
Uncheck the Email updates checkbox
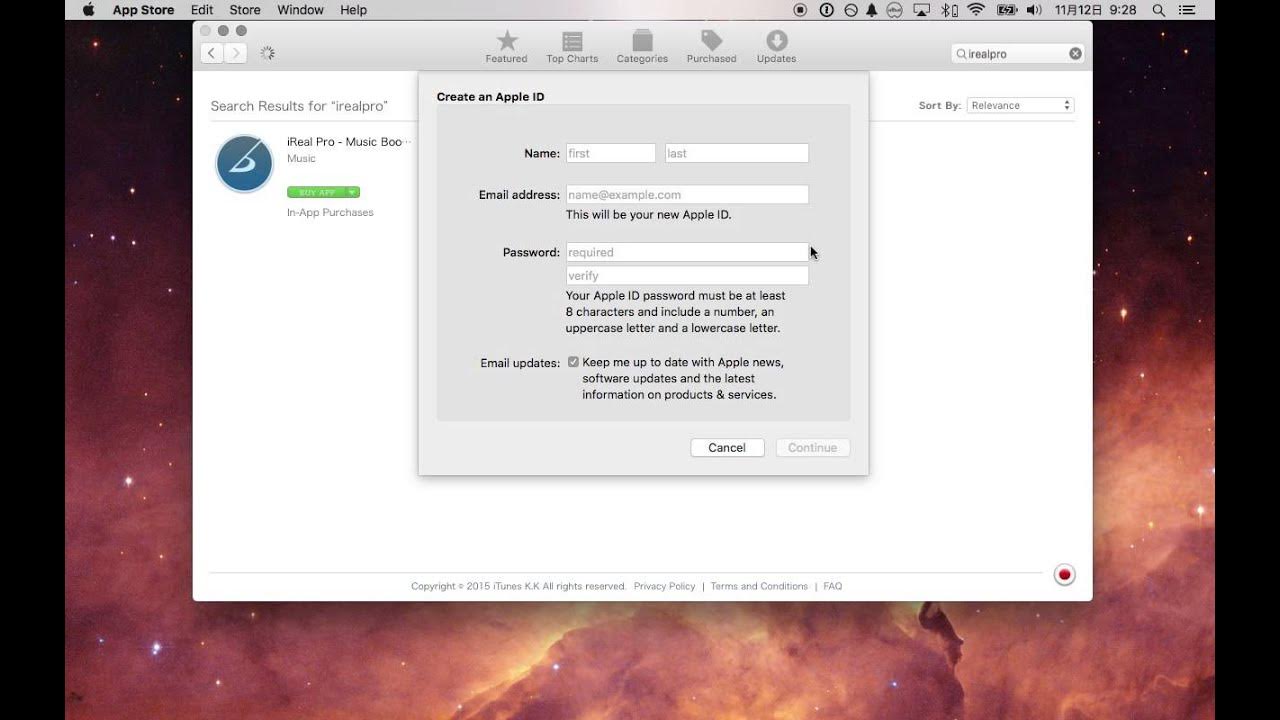pyautogui.click(x=573, y=362)
